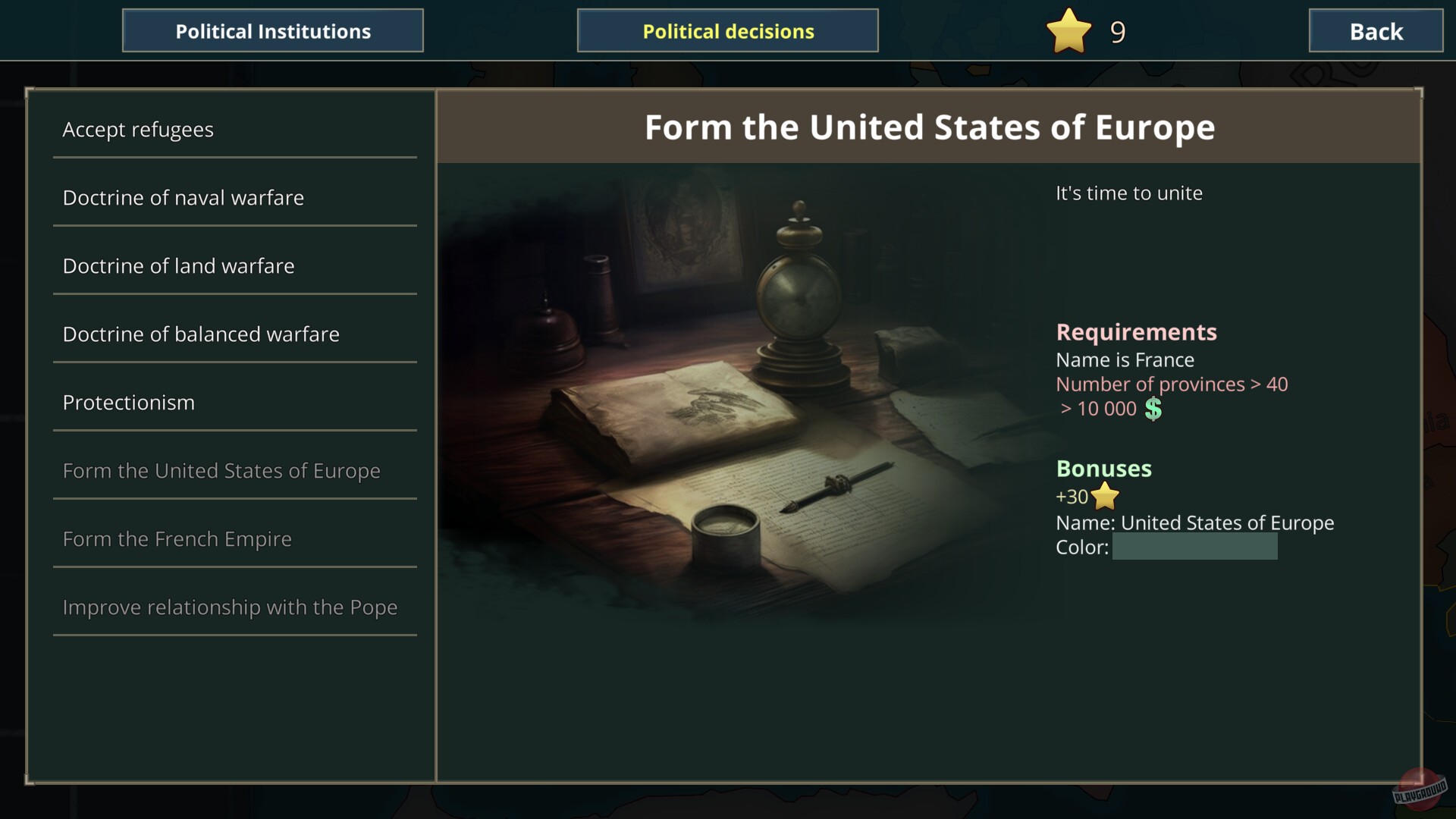Select the Accept refugees decision
Viewport: 1456px width, 819px height.
[x=138, y=130]
